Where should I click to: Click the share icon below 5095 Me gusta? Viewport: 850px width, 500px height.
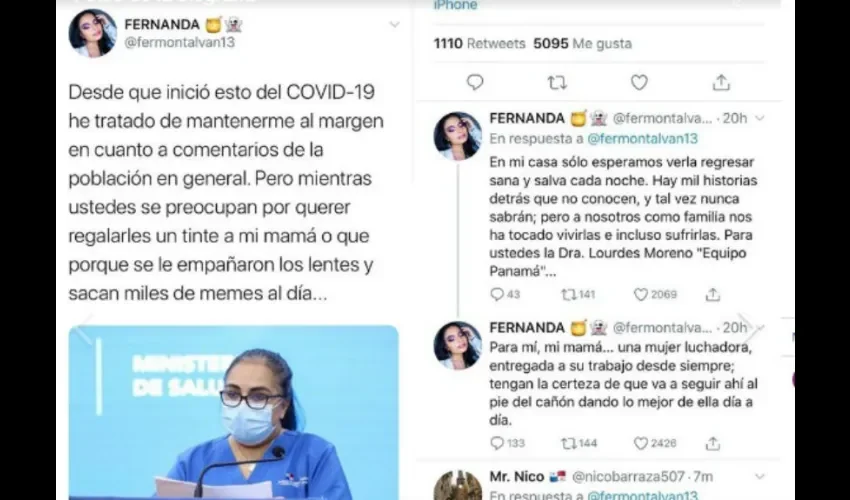click(721, 82)
